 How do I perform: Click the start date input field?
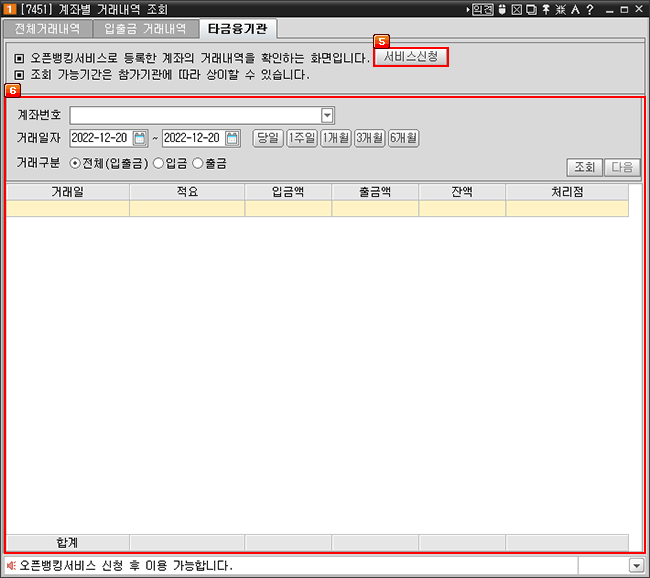click(x=100, y=138)
